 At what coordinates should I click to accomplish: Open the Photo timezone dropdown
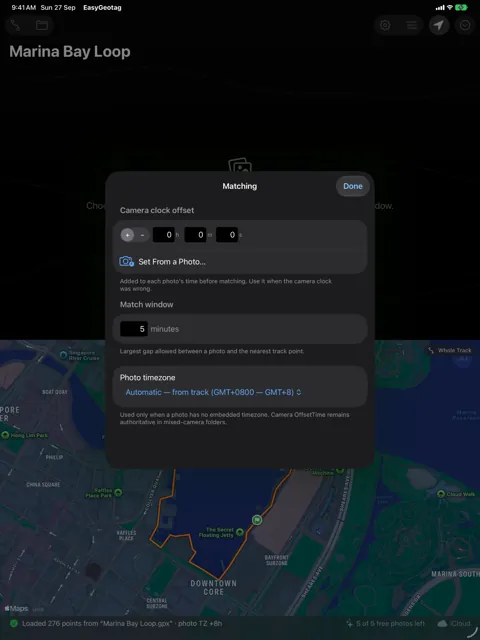[x=213, y=392]
